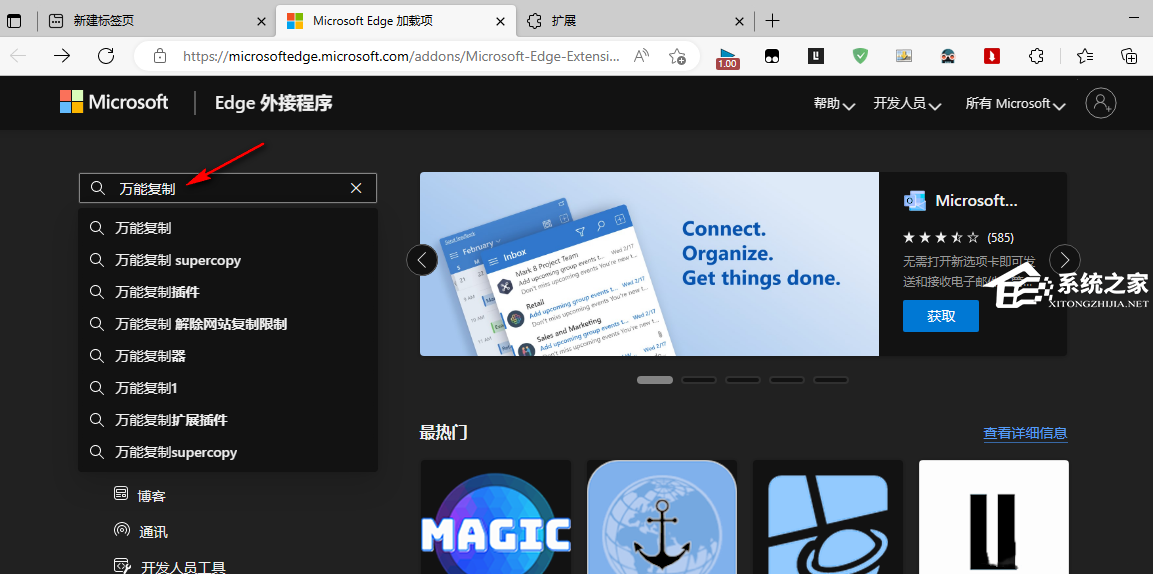Switch to the 新建标签页 tab
This screenshot has height=574, width=1153.
150,21
